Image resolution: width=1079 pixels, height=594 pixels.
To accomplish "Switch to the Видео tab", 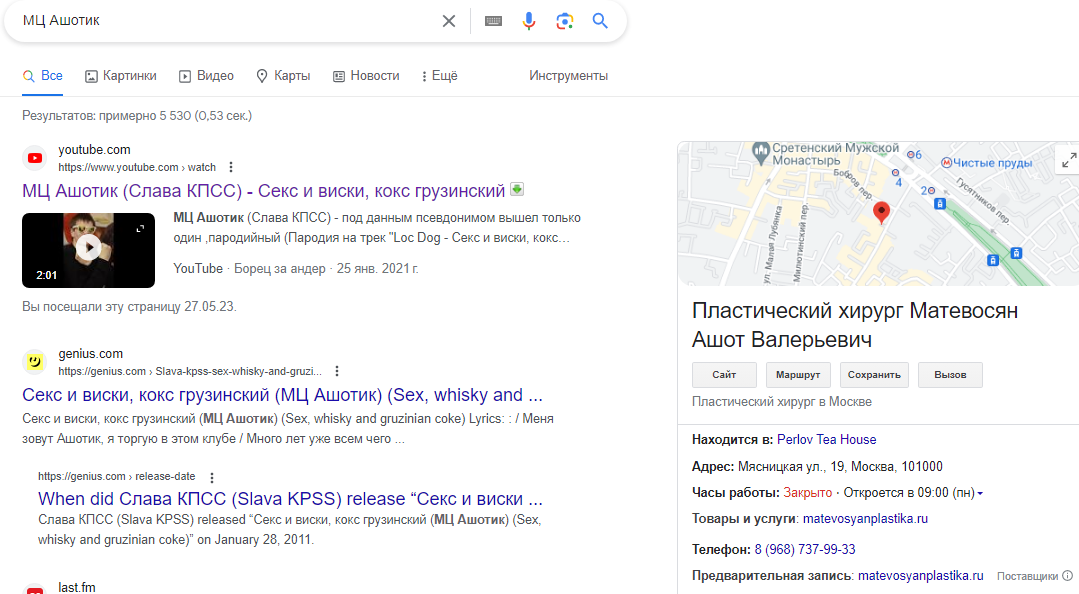I will 206,76.
